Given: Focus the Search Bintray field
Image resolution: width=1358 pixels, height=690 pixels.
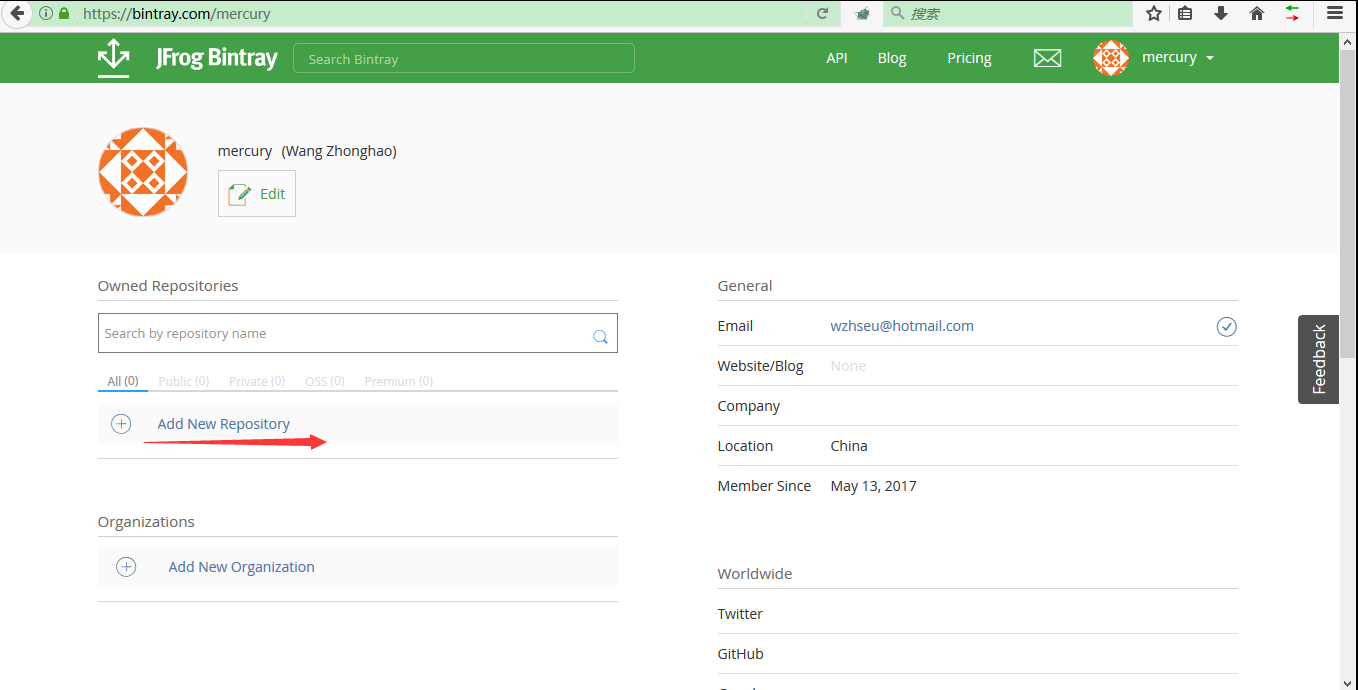Looking at the screenshot, I should click(x=464, y=58).
